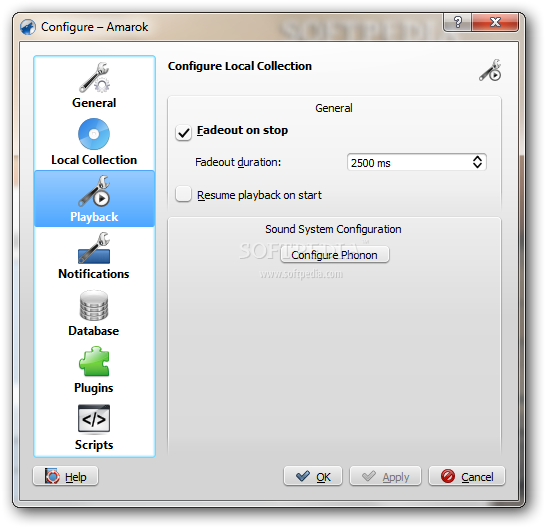
Task: Click the Amarok wolf icon in title bar
Action: [28, 27]
